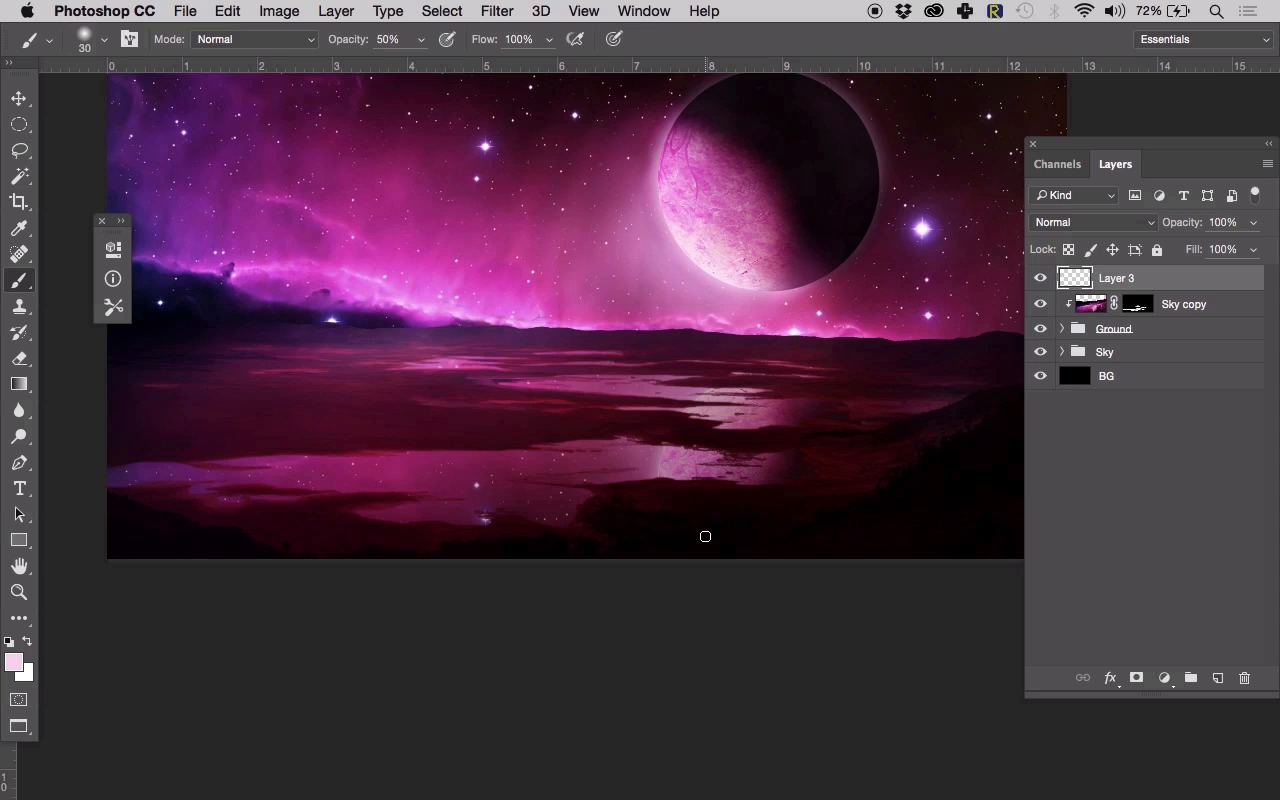Viewport: 1280px width, 800px height.
Task: Click the foreground color swatch
Action: [x=13, y=662]
